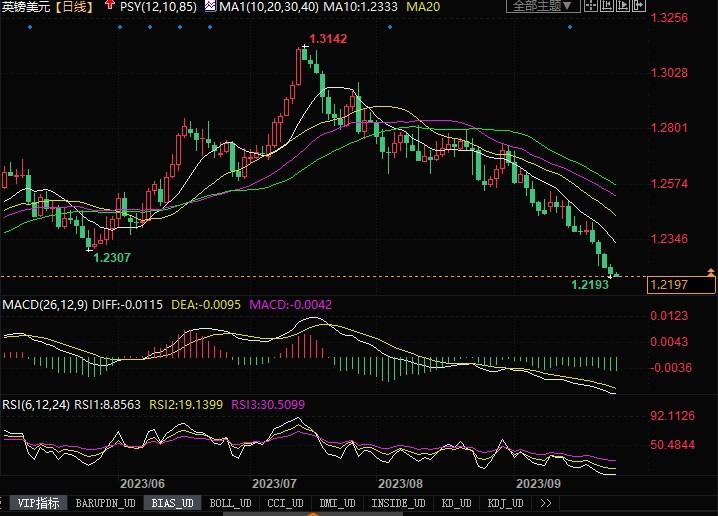The image size is (718, 516).
Task: Click the red arrow icon before PSY
Action: pos(109,6)
